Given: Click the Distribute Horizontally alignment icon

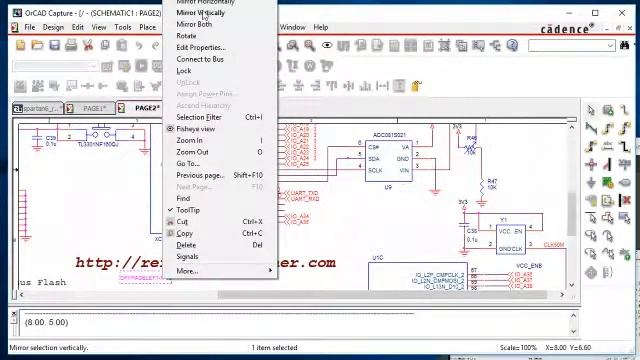Looking at the screenshot, I should click(x=382, y=86).
